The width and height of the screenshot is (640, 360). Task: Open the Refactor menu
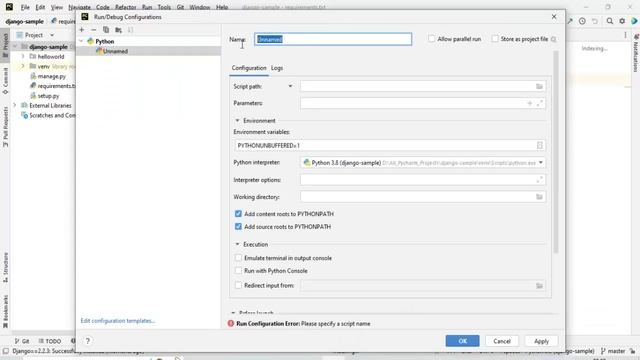[x=125, y=7]
